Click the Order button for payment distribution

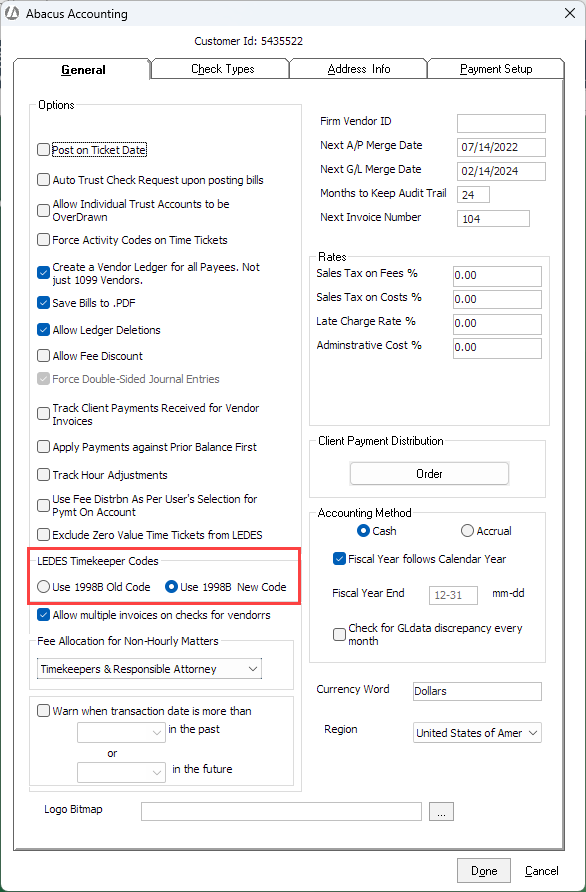tap(429, 473)
